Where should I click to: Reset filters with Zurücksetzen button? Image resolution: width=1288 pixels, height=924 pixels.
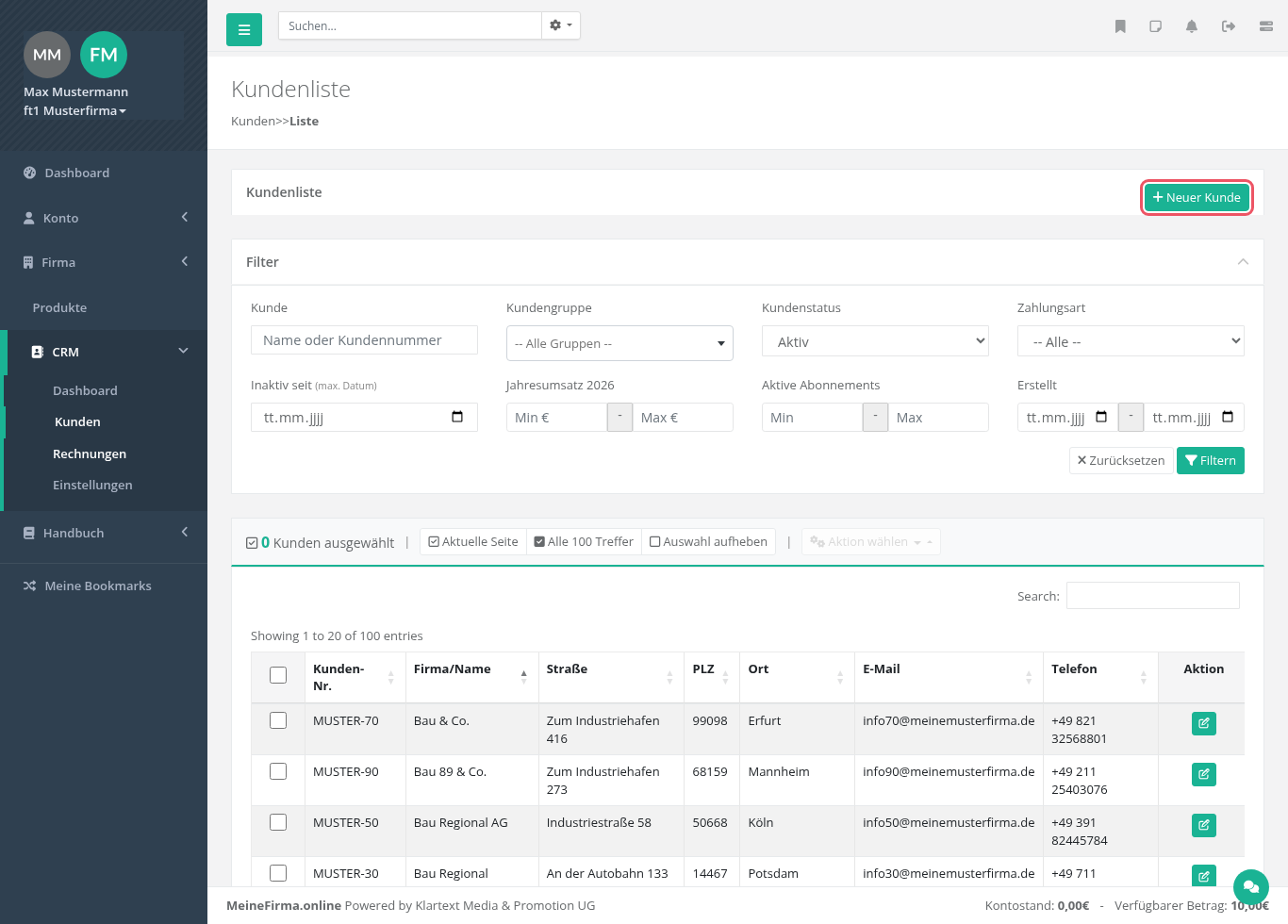(x=1121, y=460)
